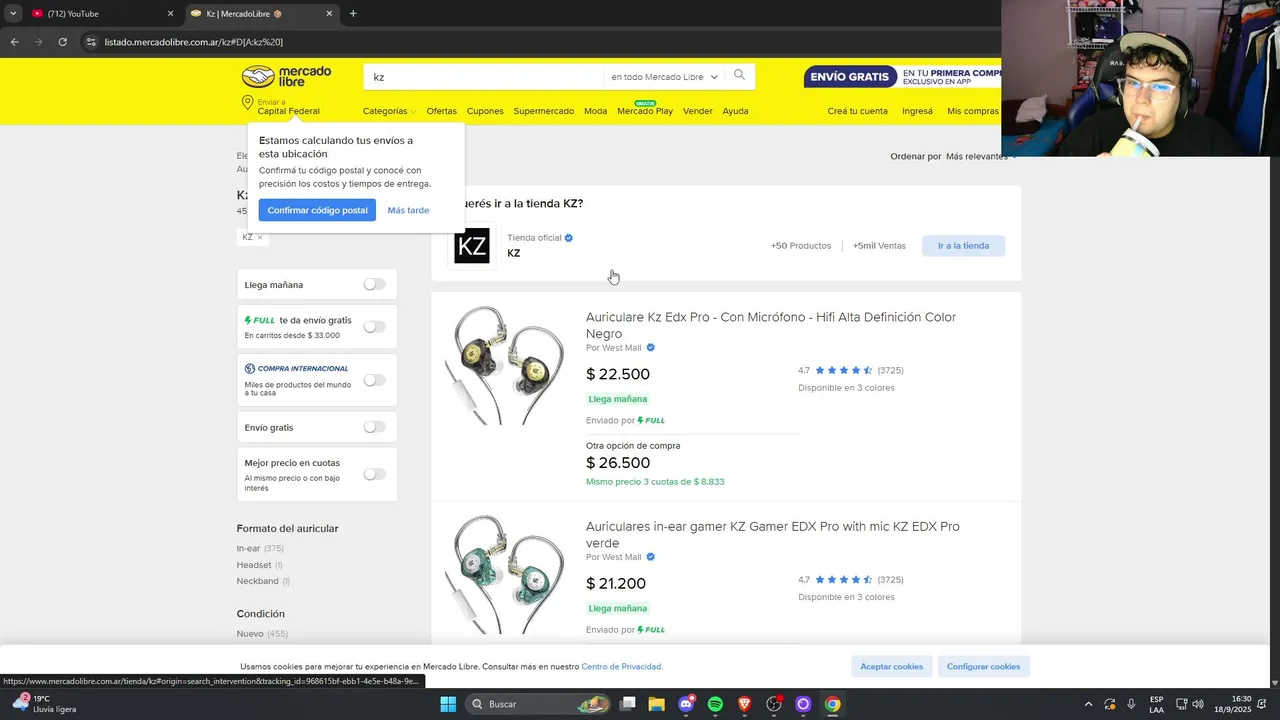Click the Mercado Libre logo
The width and height of the screenshot is (1280, 720).
(288, 76)
